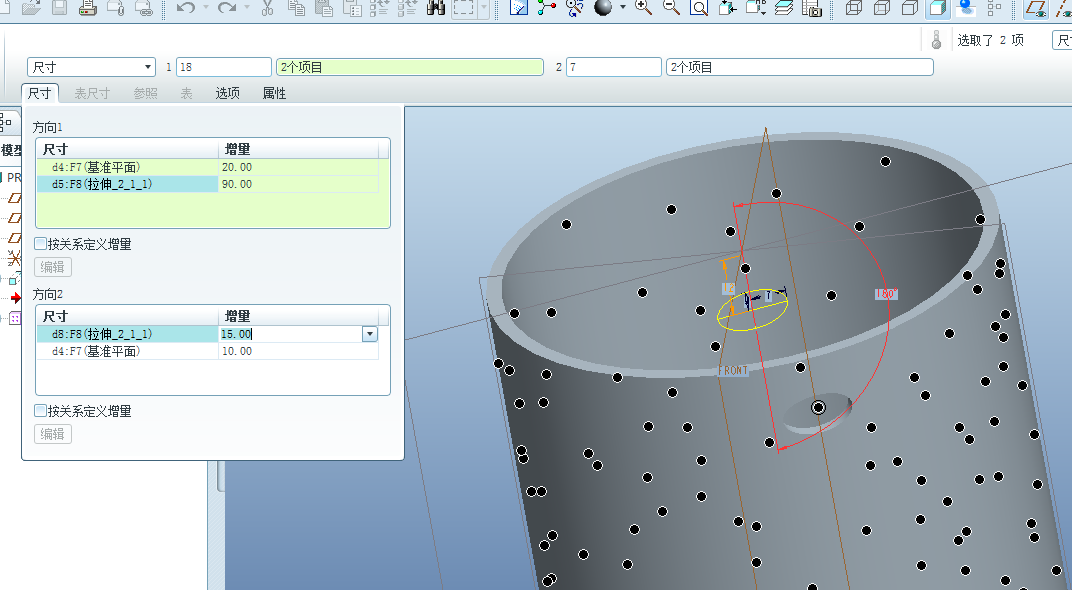Switch to the 尺寸 tab
This screenshot has width=1072, height=590.
[40, 93]
